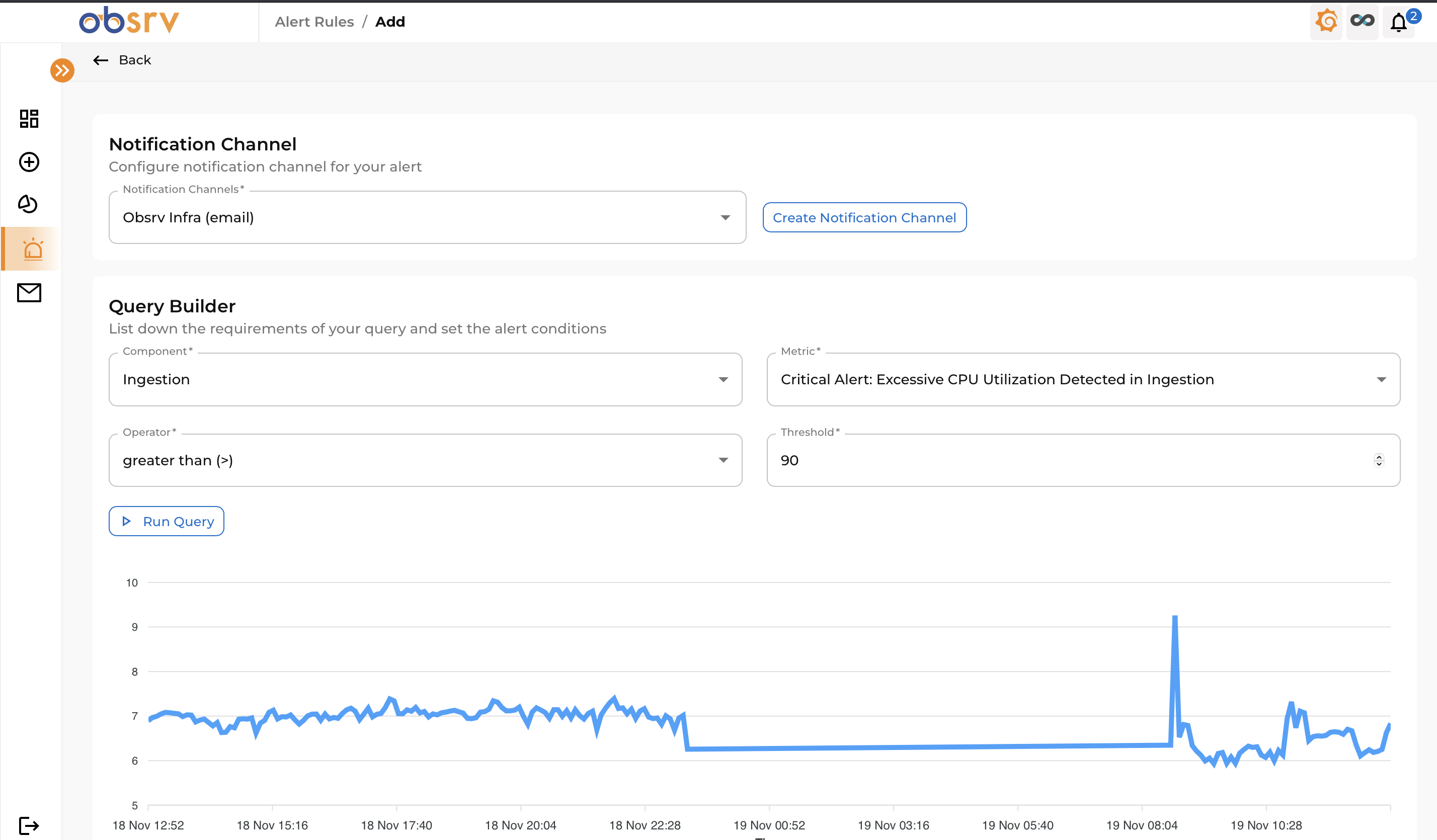Screen dimensions: 1437x840
Task: Expand the Metric dropdown arrow
Action: 1381,380
